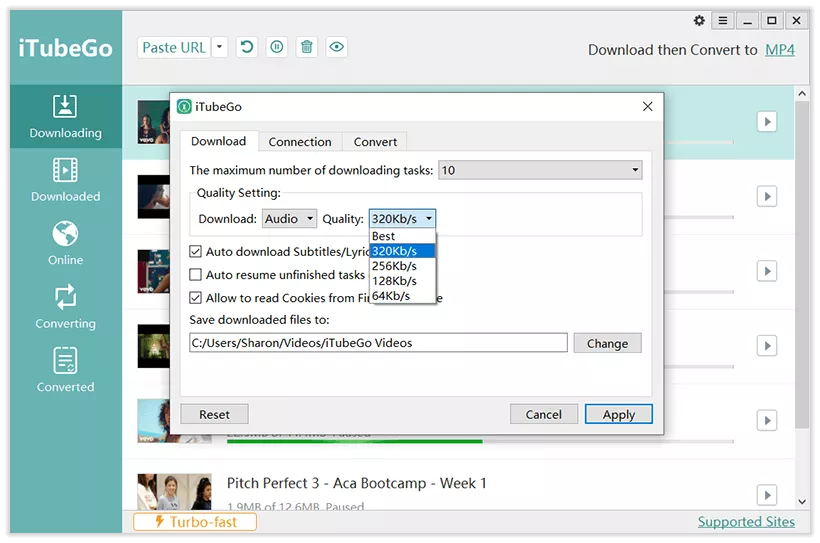Open maximum downloading tasks dropdown
The height and width of the screenshot is (543, 820).
(540, 170)
